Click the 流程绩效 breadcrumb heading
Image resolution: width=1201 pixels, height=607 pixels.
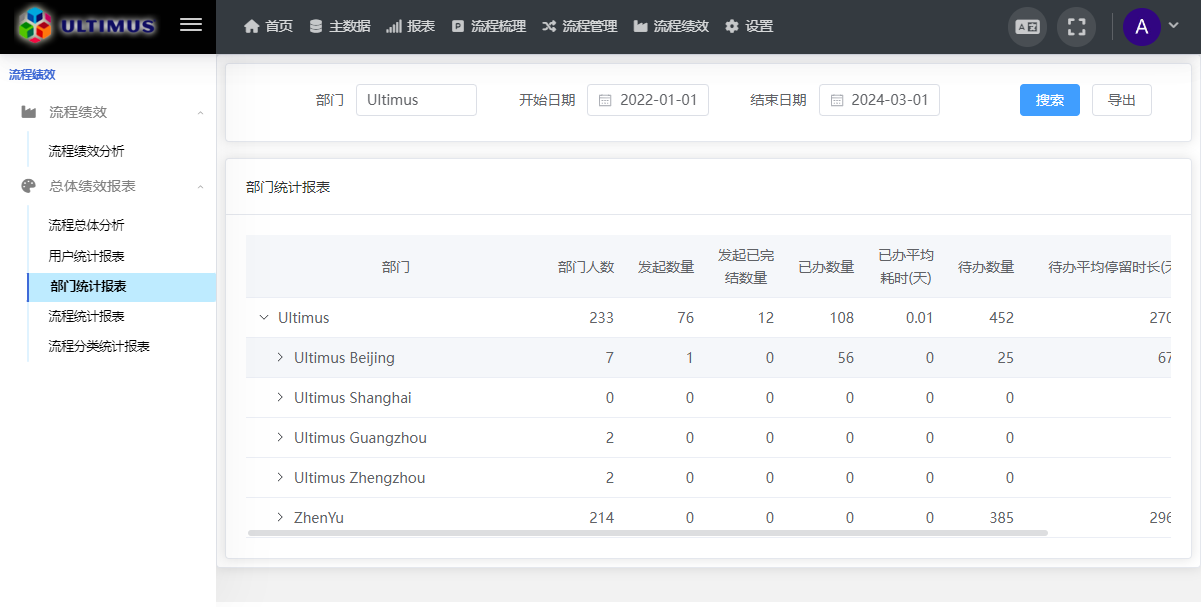pyautogui.click(x=32, y=74)
